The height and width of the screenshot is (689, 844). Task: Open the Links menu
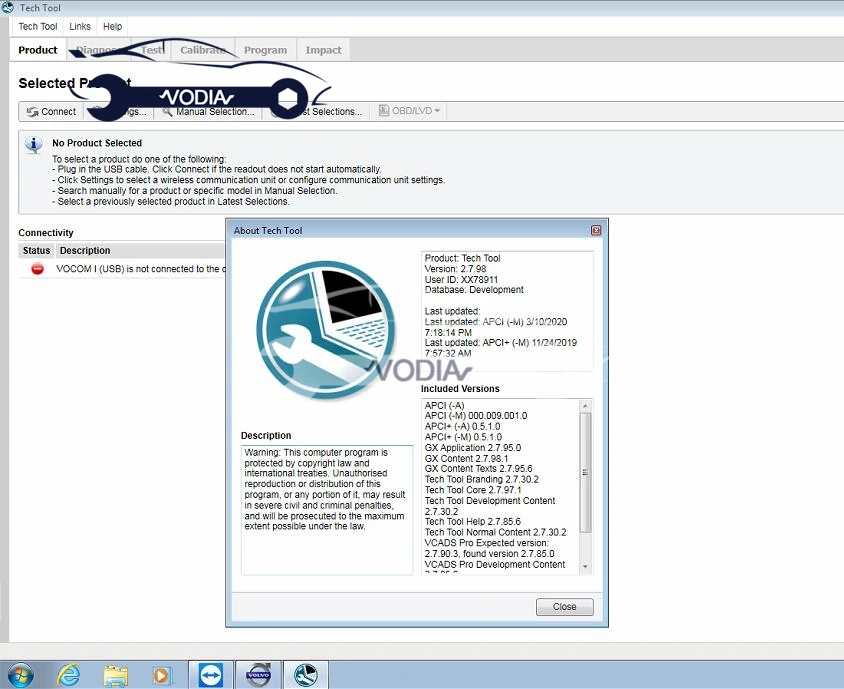coord(80,26)
